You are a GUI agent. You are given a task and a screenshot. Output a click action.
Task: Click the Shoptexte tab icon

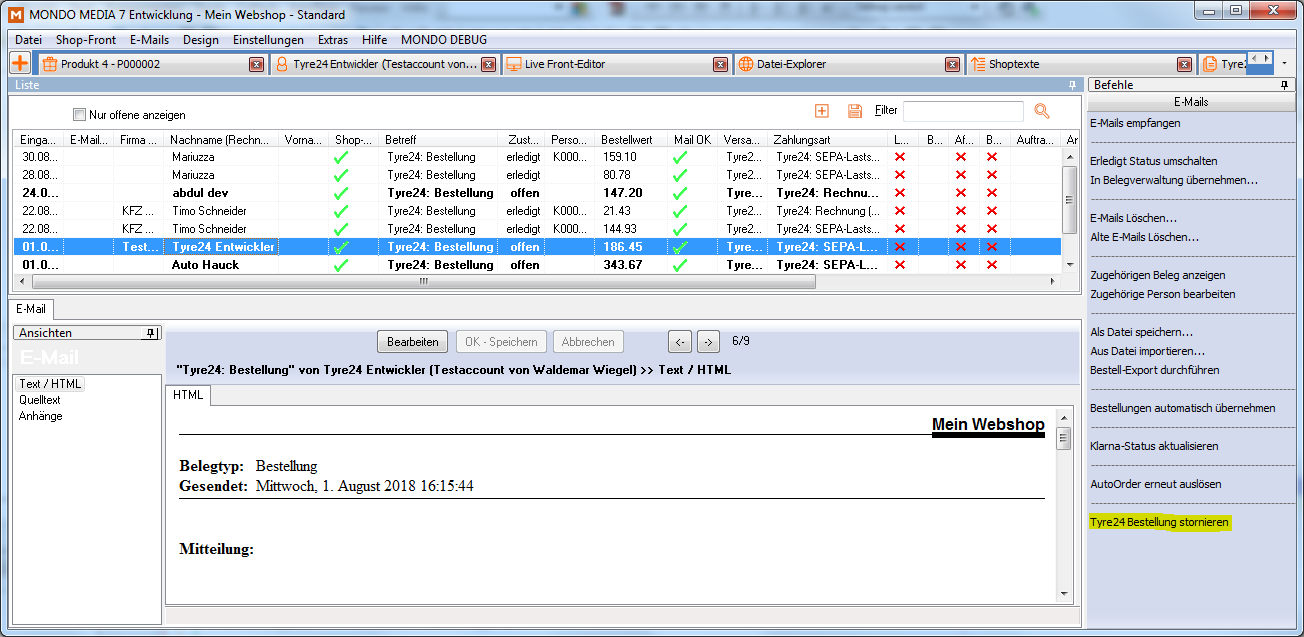point(977,64)
